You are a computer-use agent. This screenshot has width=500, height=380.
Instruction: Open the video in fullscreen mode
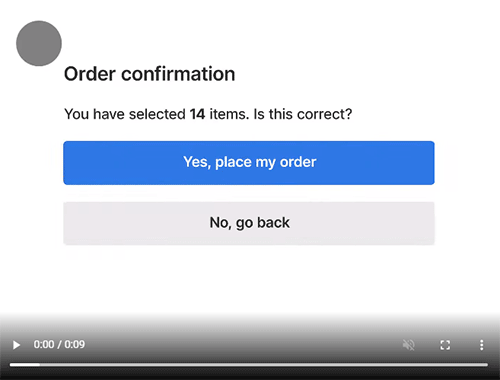coord(445,345)
